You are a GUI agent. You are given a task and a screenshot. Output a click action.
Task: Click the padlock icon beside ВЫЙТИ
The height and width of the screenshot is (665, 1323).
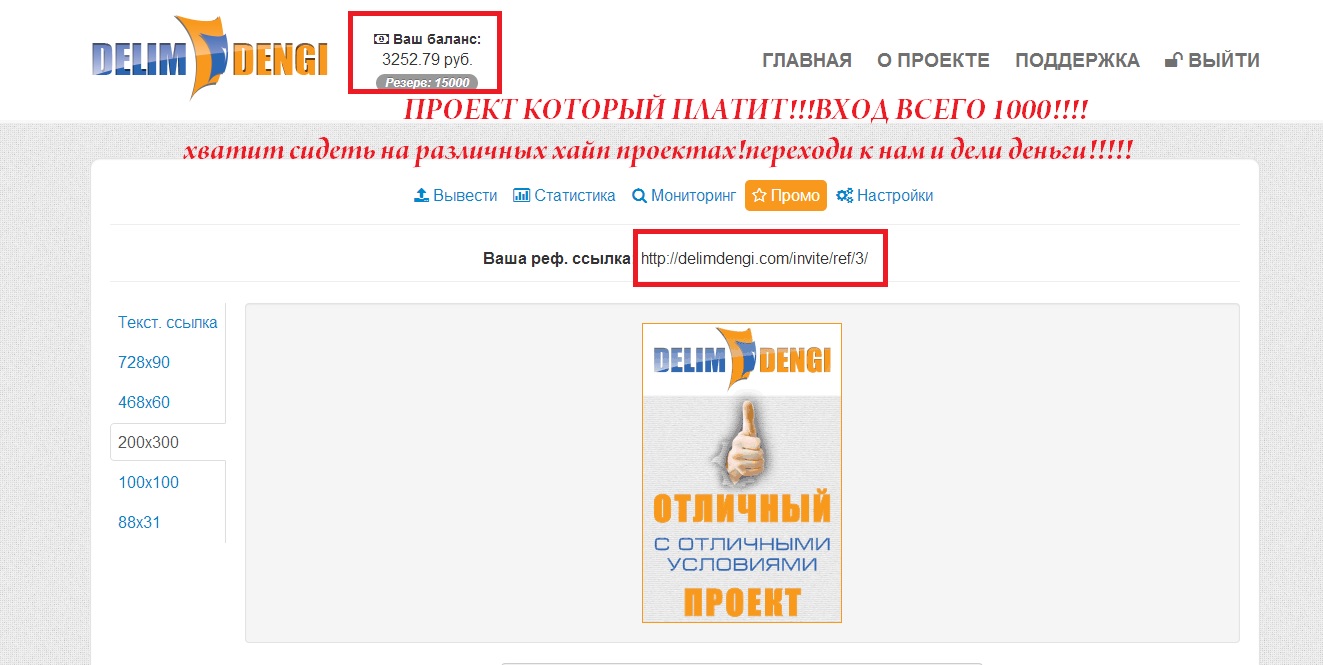(1174, 60)
